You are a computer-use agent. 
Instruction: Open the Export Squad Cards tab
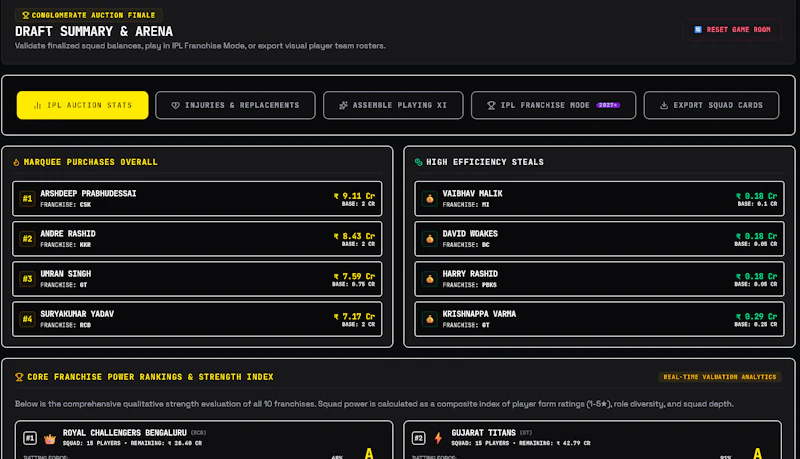(x=711, y=105)
